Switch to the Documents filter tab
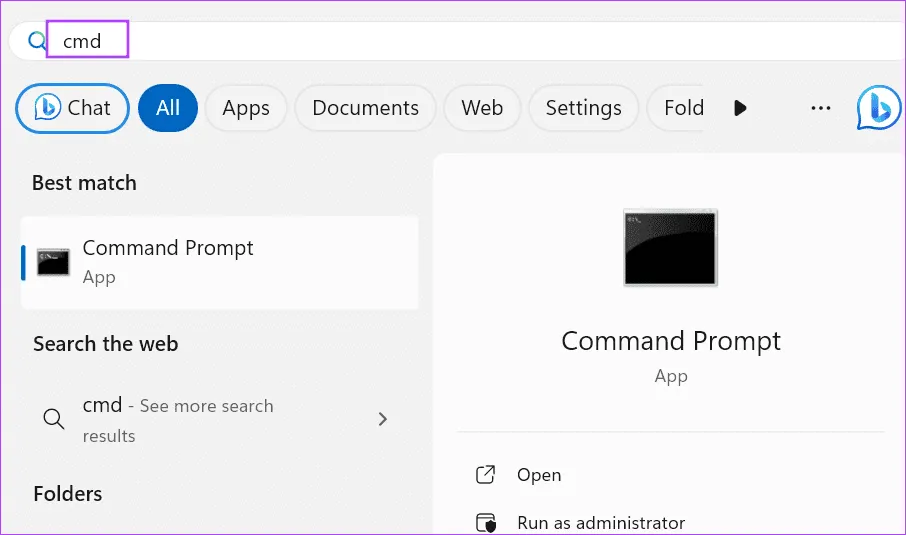The width and height of the screenshot is (906, 535). pyautogui.click(x=365, y=108)
